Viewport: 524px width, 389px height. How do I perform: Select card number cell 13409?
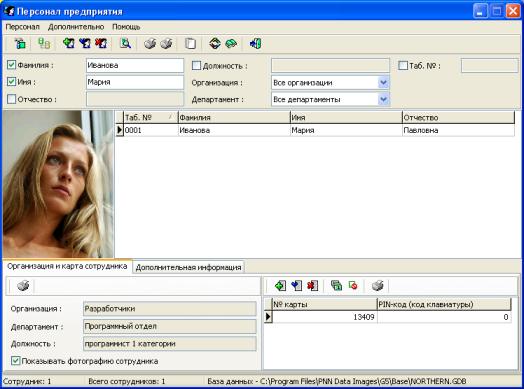tap(324, 317)
